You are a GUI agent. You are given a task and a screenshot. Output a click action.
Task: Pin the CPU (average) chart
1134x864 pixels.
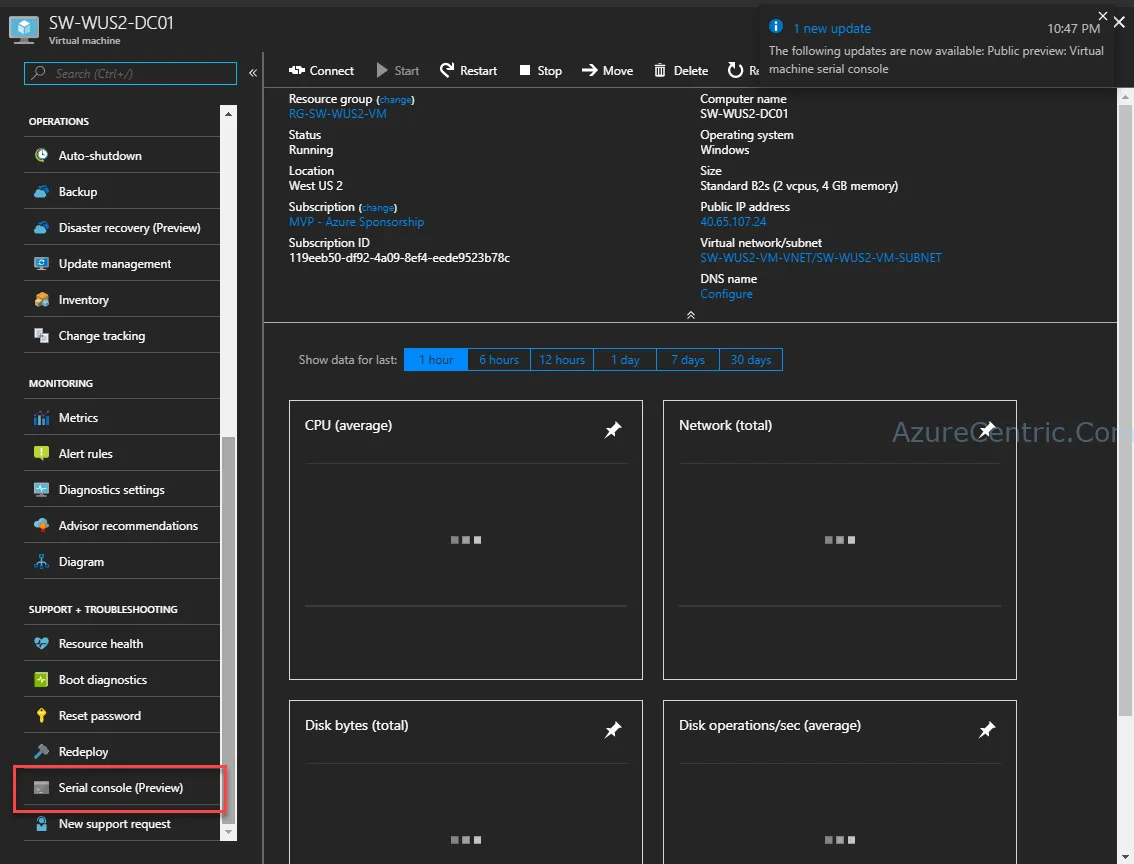click(613, 430)
